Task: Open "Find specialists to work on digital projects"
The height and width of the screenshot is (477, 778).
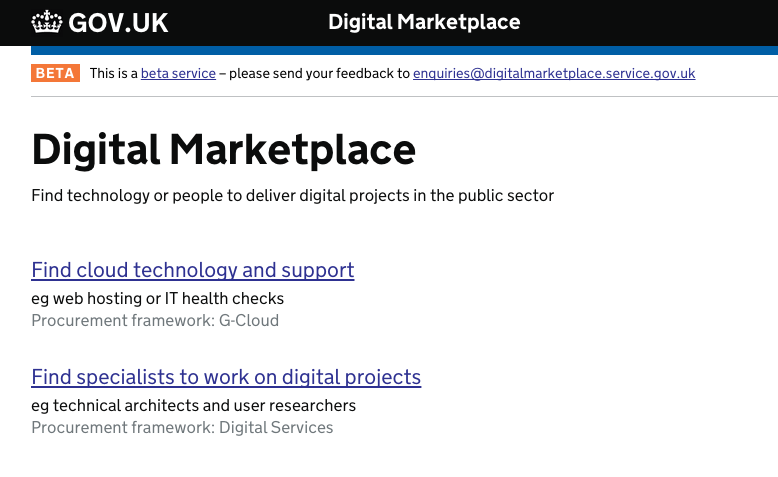Action: (226, 377)
